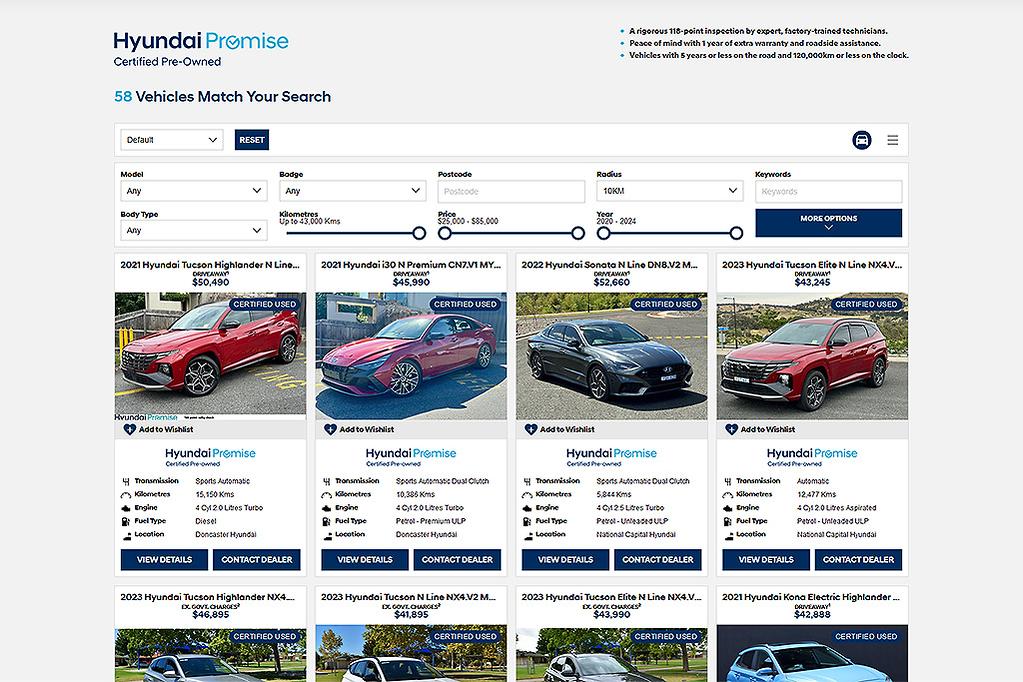1023x682 pixels.
Task: Click the Kilometres slider handle
Action: coord(419,233)
